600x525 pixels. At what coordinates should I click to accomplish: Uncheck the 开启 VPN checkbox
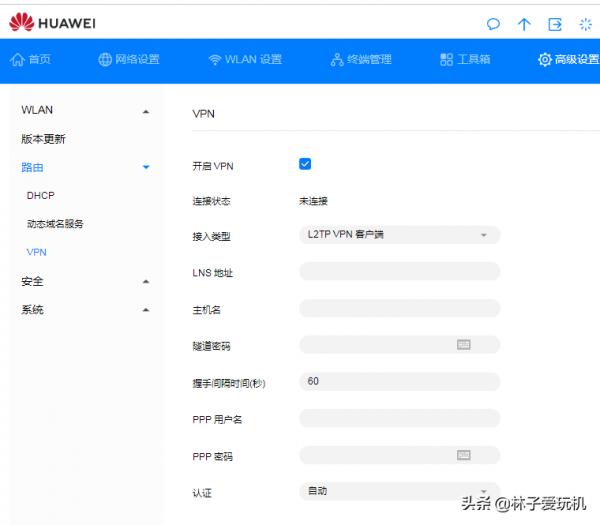coord(305,164)
